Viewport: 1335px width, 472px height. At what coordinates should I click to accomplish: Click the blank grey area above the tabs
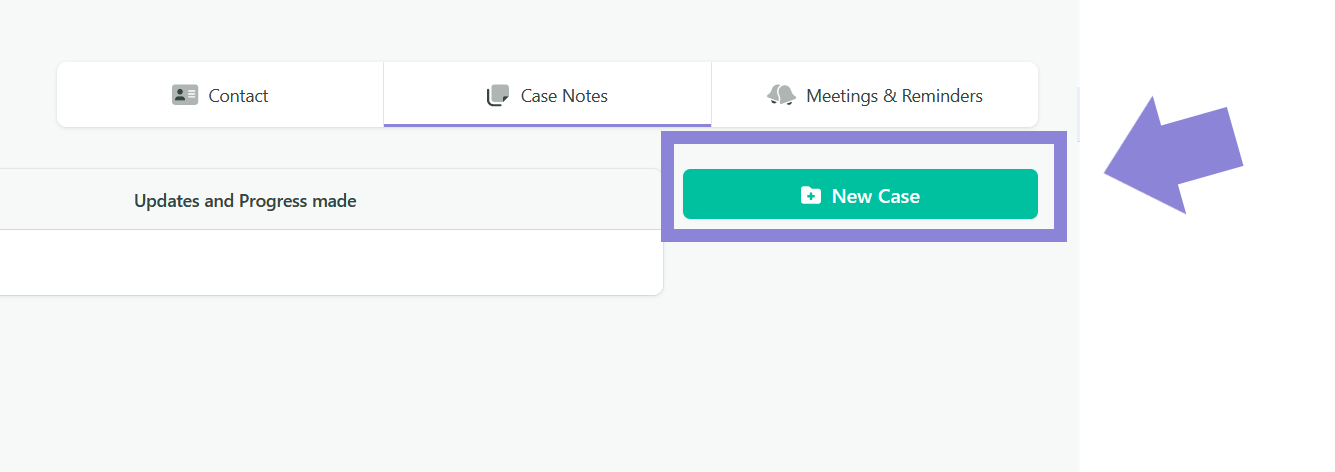coord(540,28)
